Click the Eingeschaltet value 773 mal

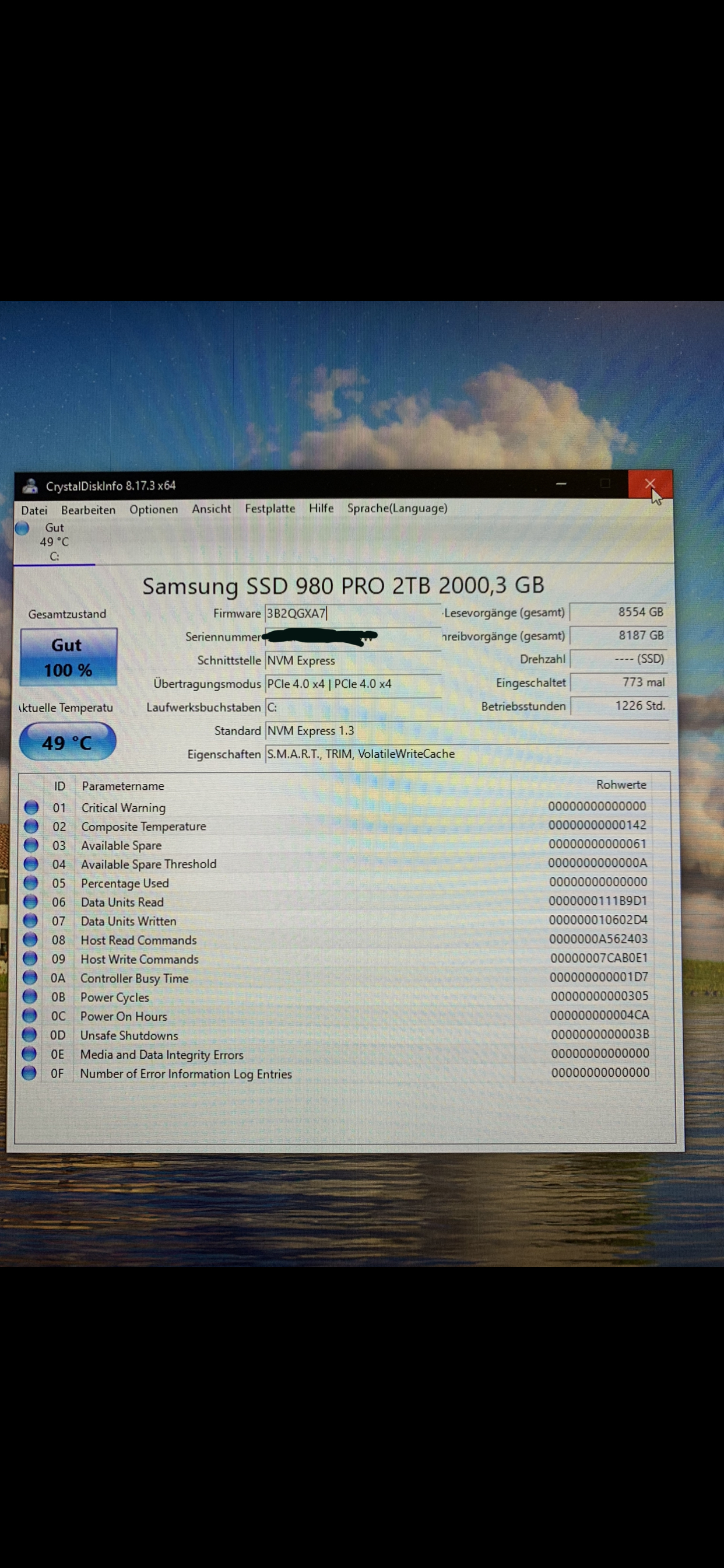click(618, 683)
